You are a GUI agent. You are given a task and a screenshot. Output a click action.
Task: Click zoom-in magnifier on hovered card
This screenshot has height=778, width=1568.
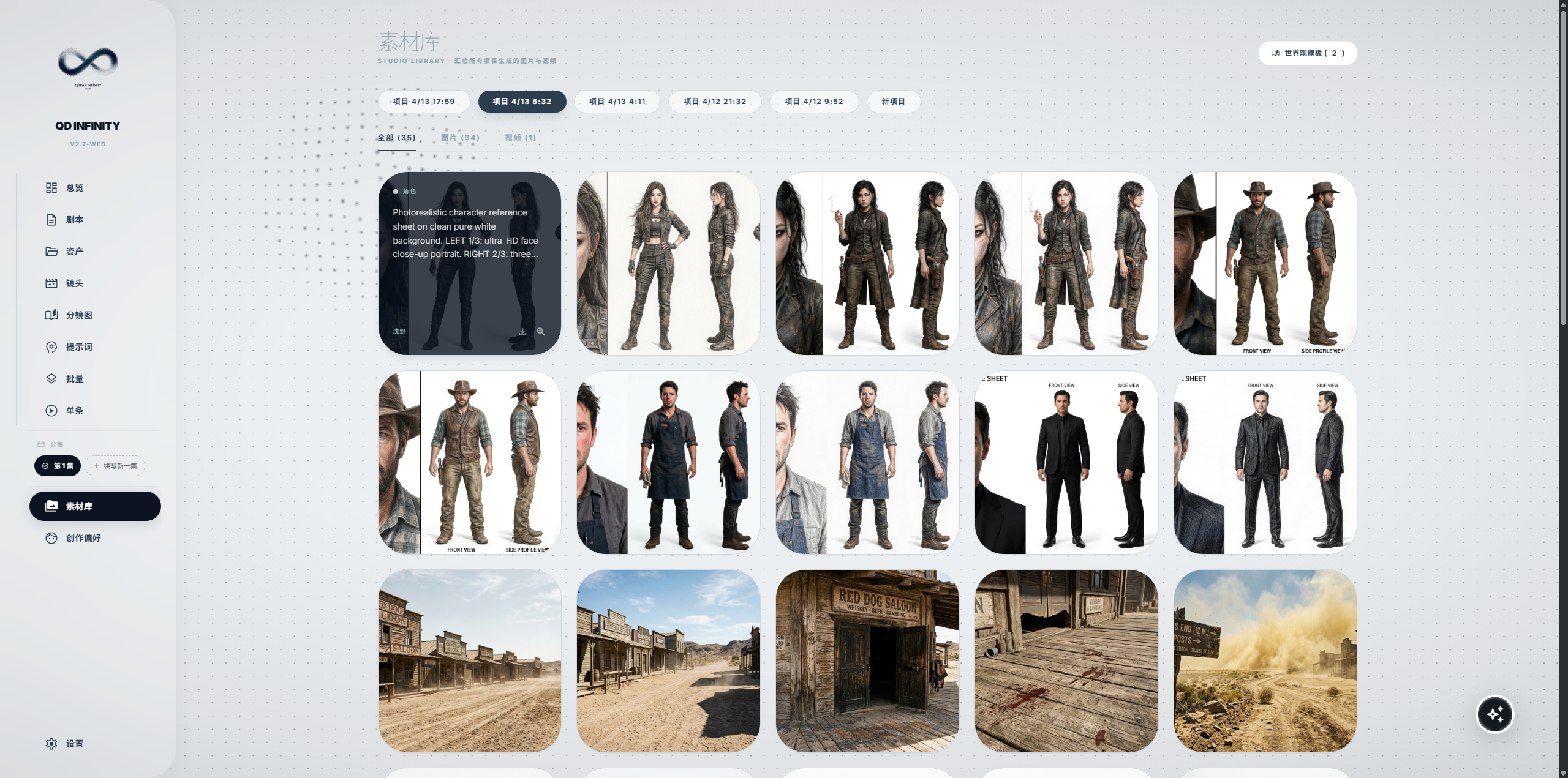pos(541,332)
